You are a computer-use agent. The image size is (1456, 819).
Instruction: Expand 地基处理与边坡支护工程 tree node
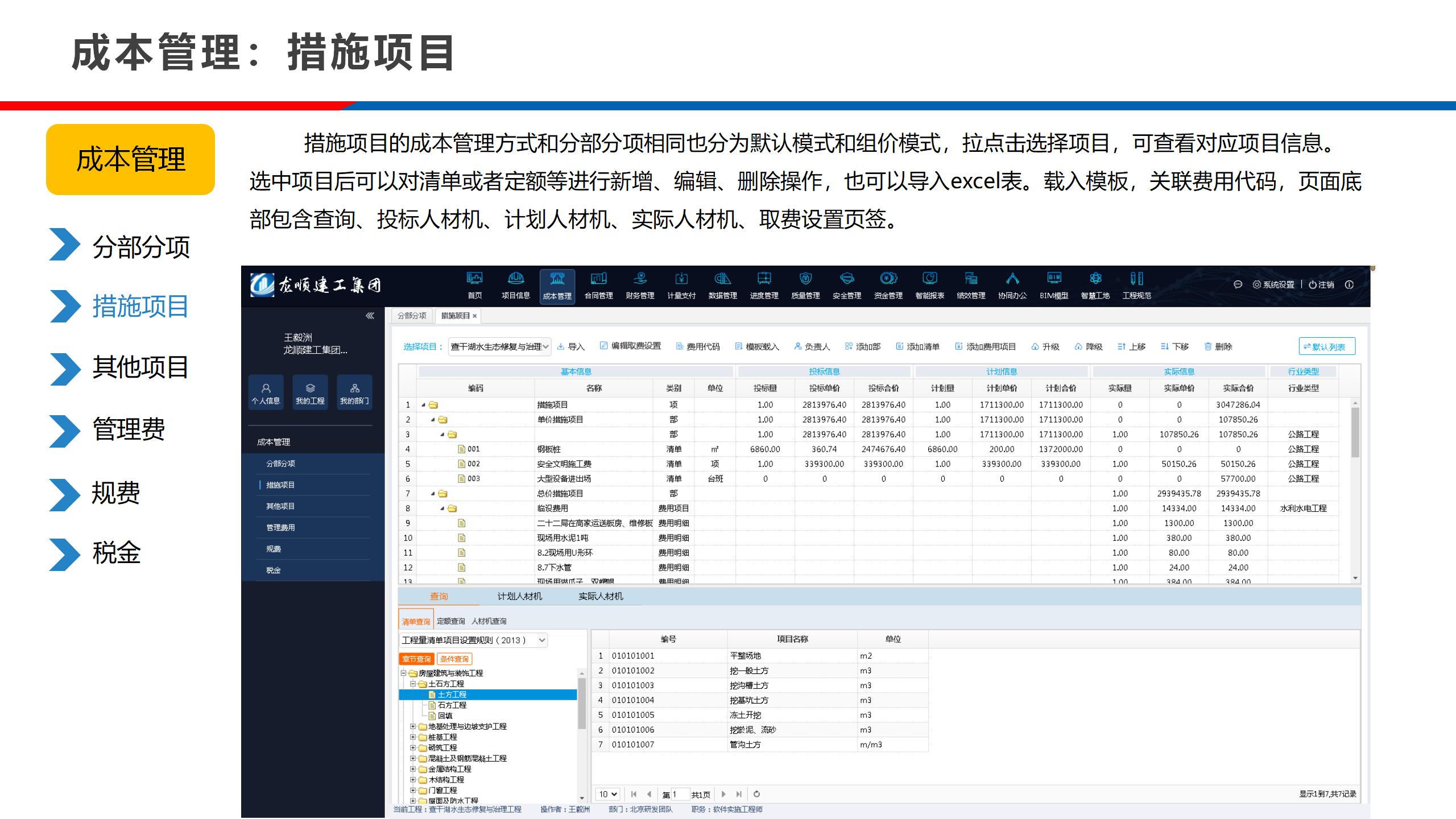click(x=413, y=726)
